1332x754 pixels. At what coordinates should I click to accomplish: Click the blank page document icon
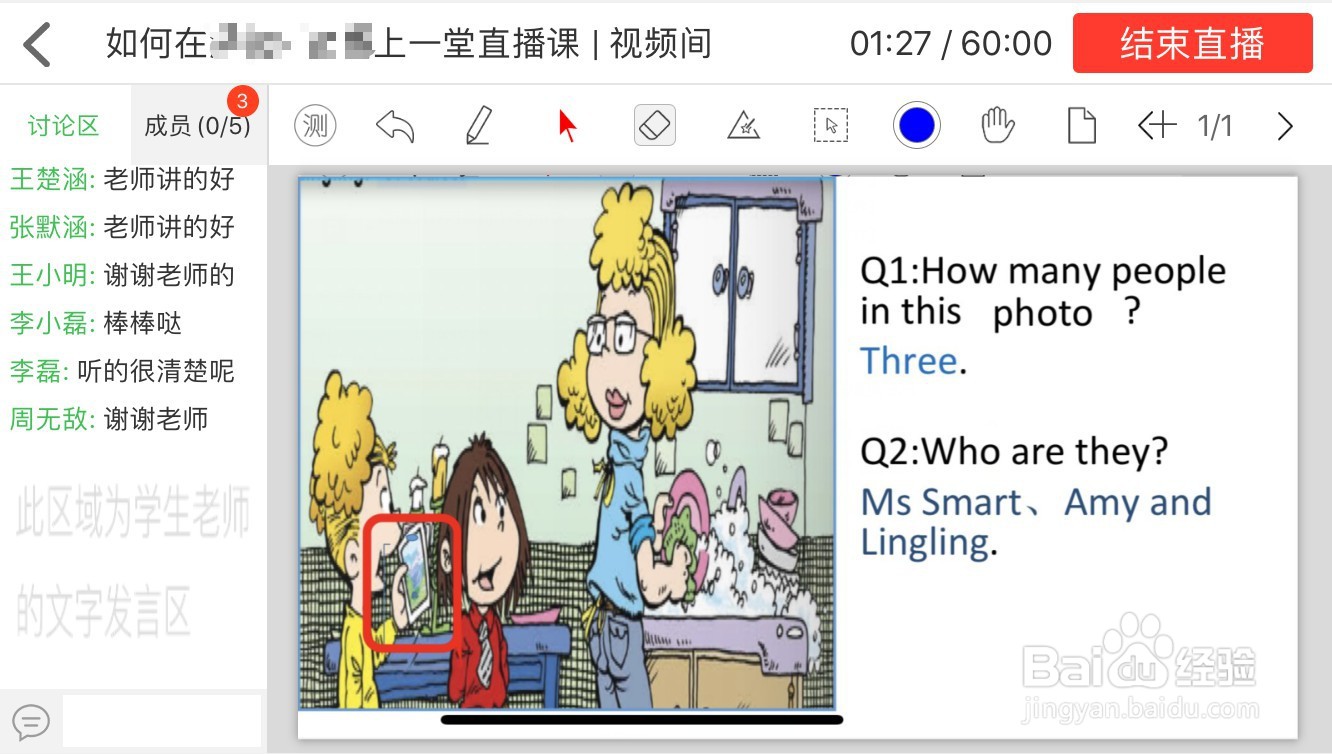(x=1081, y=126)
